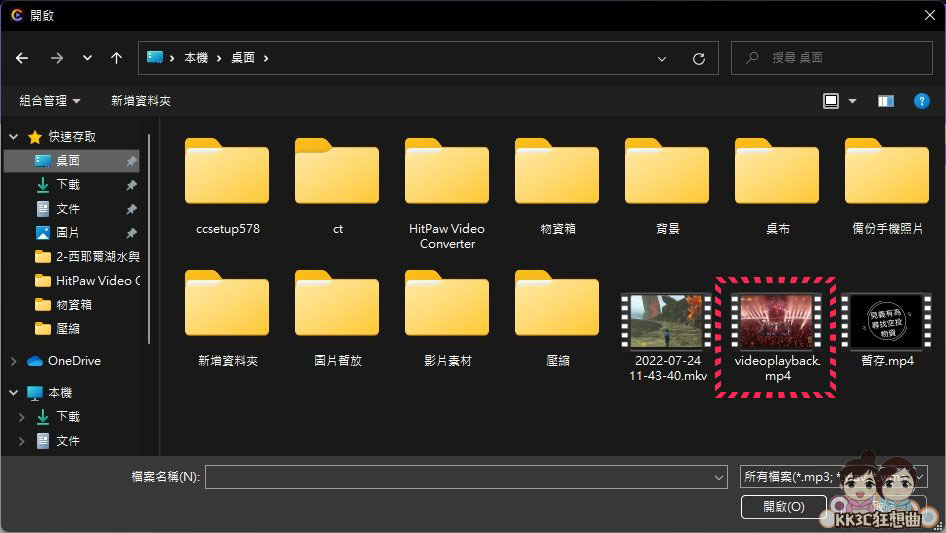946x533 pixels.
Task: Open the filename history dropdown arrow
Action: click(x=719, y=477)
